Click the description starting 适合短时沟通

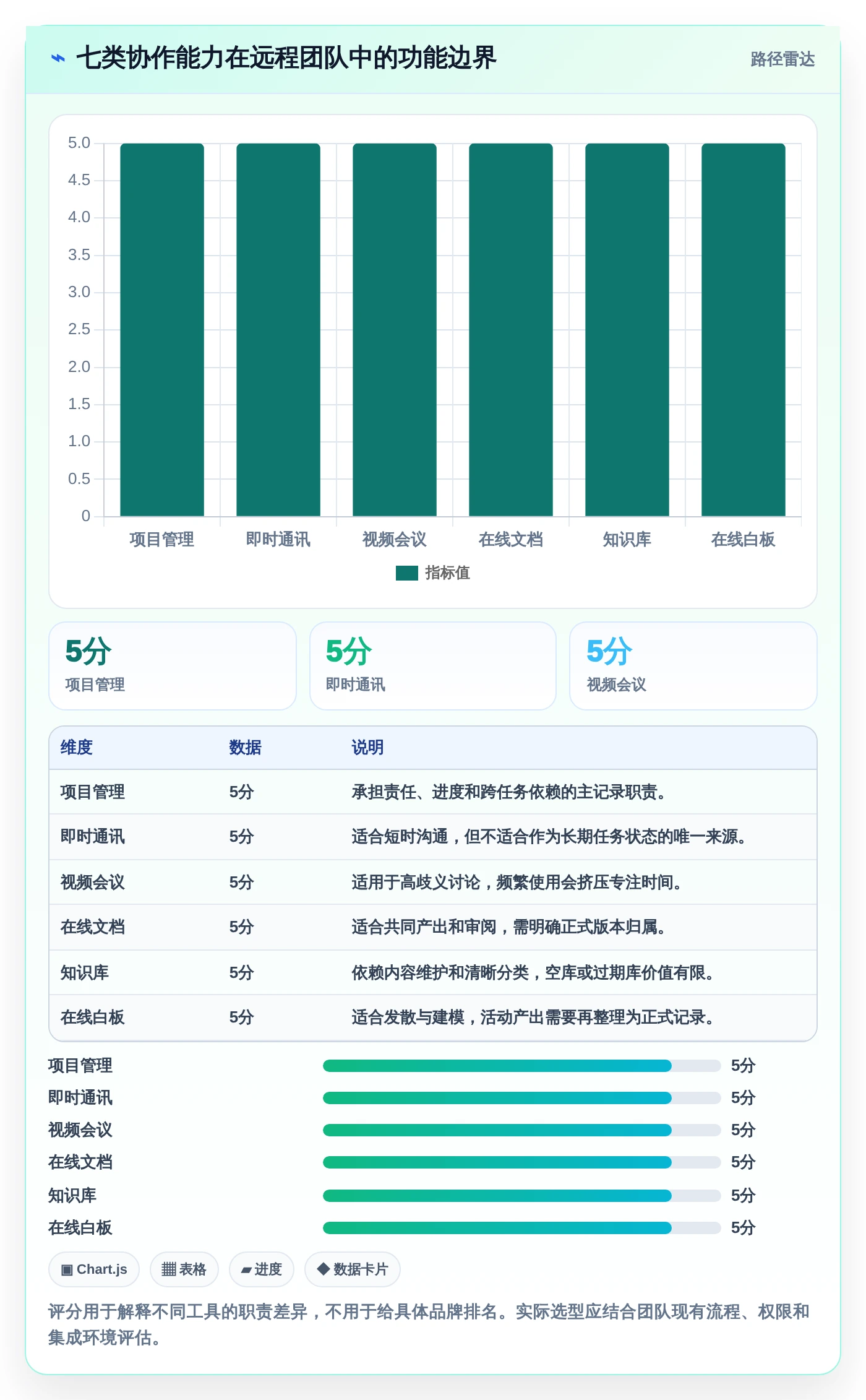tap(549, 837)
